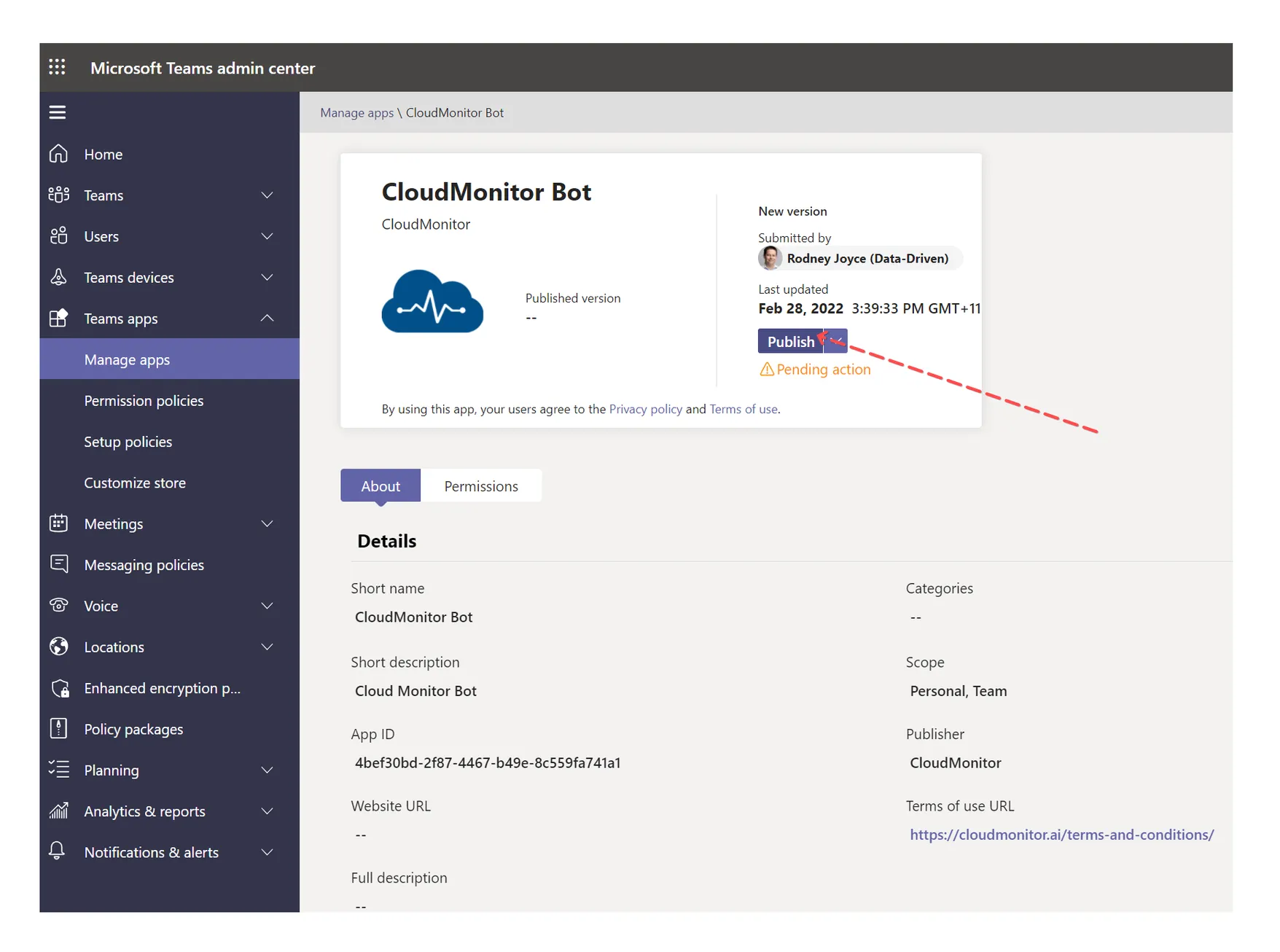Click the Microsoft Teams admin center title
Viewport: 1280px width, 952px height.
[203, 68]
